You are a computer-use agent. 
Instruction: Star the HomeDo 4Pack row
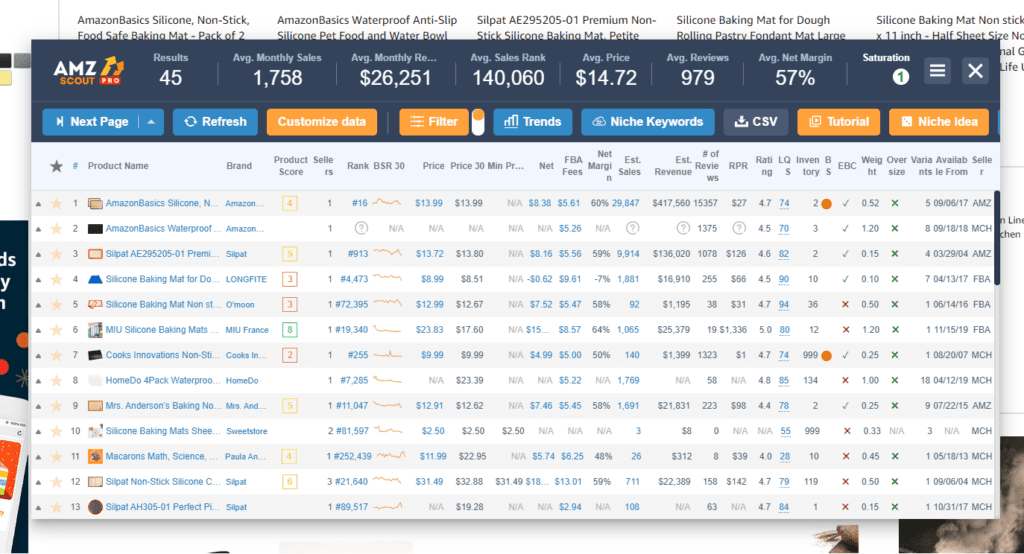pyautogui.click(x=57, y=380)
